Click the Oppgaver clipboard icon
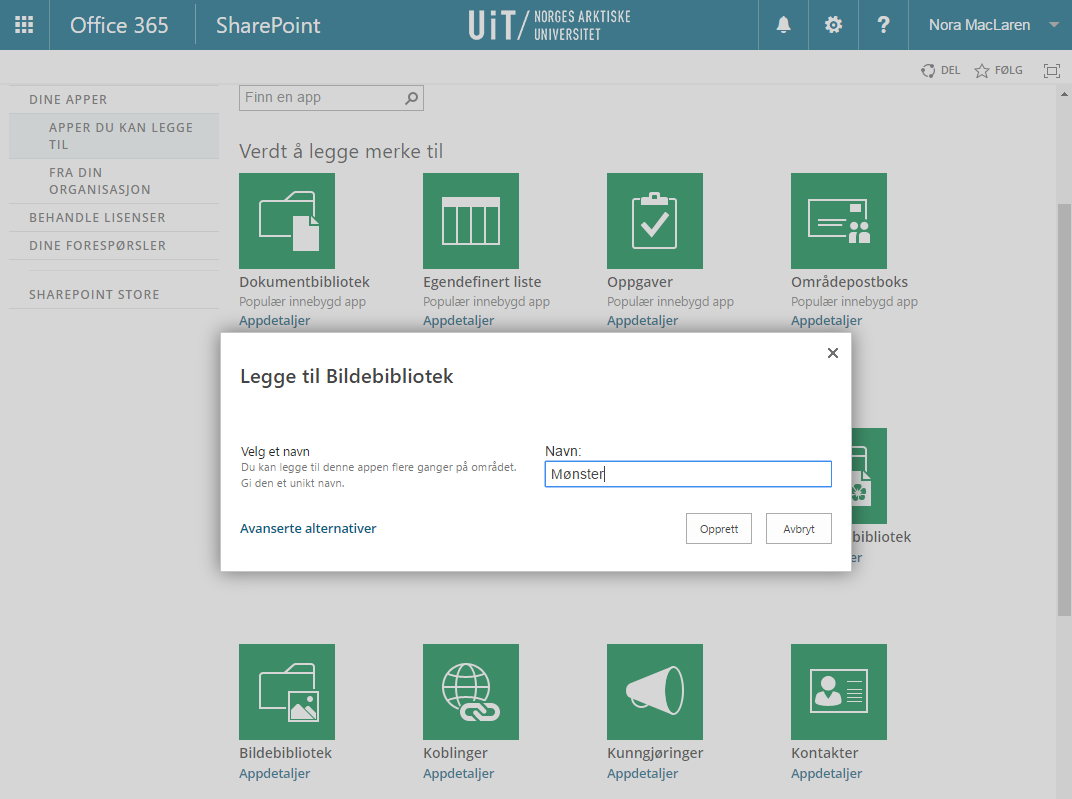 point(655,221)
